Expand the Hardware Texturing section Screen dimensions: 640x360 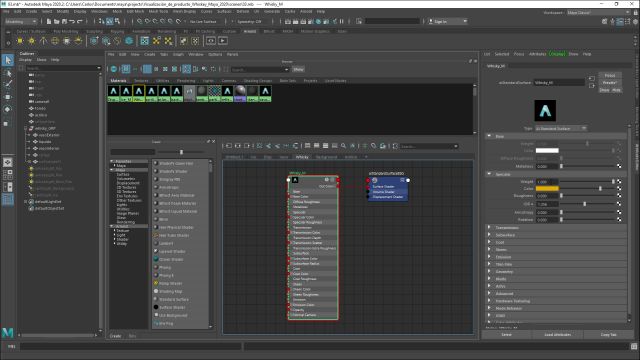click(x=489, y=301)
